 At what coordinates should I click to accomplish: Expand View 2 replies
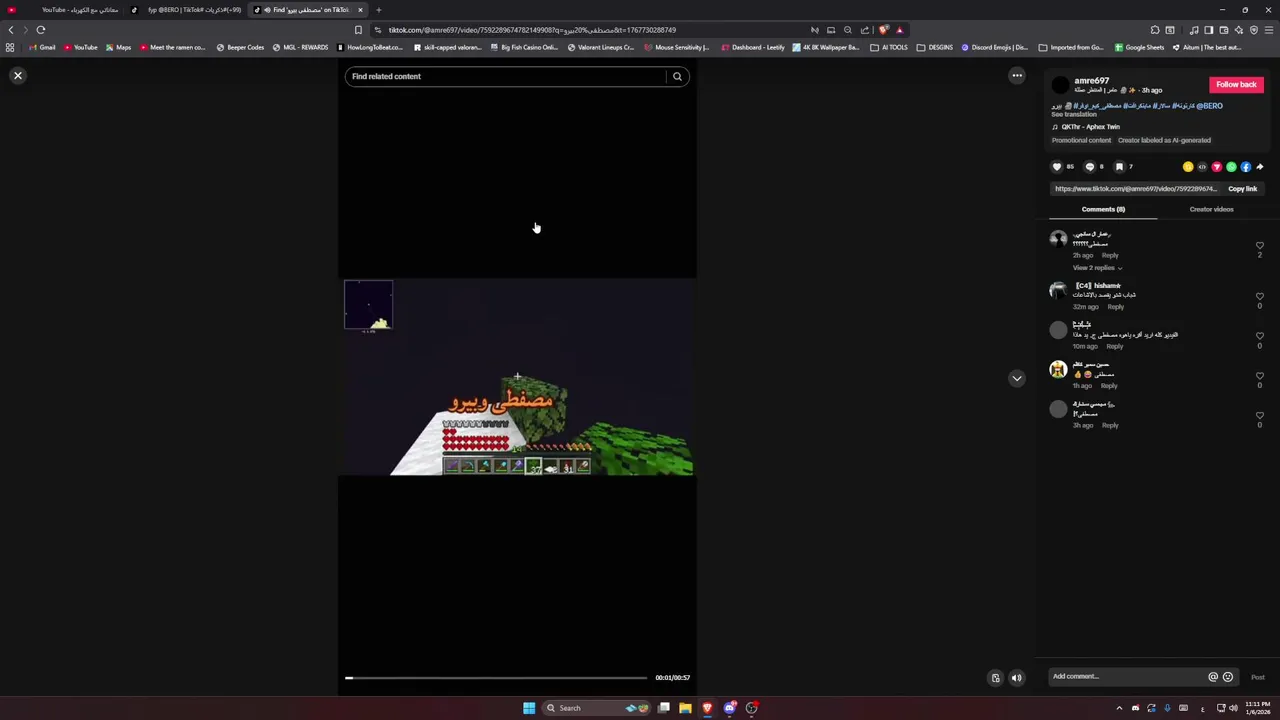click(1097, 268)
